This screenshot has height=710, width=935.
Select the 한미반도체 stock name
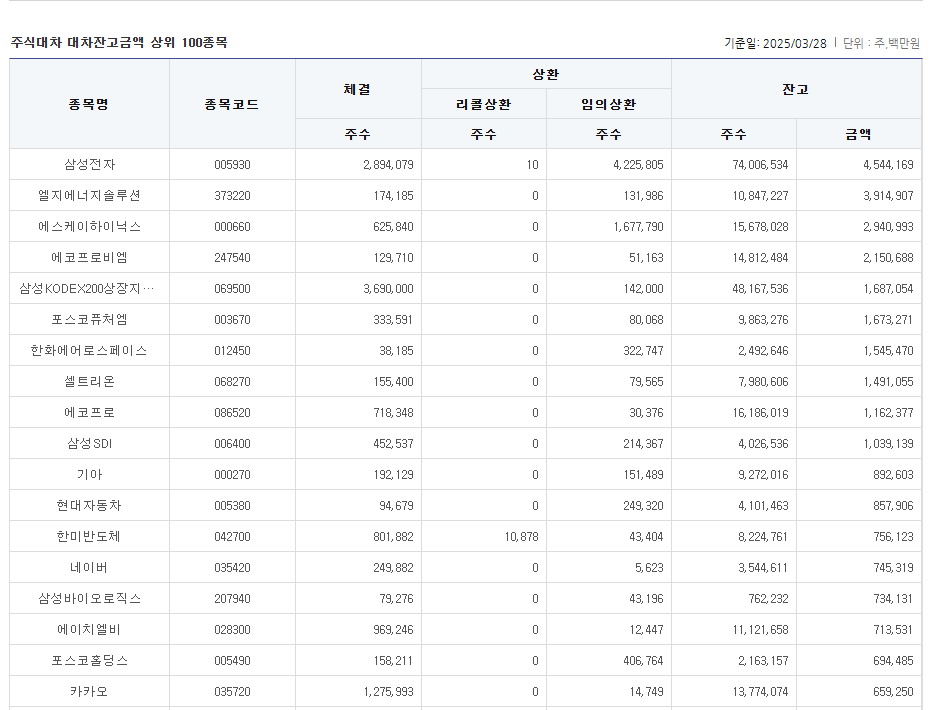tap(89, 537)
